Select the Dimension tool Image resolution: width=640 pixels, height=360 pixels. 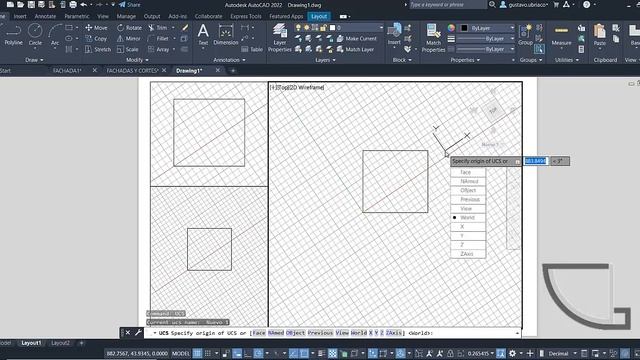click(x=226, y=34)
